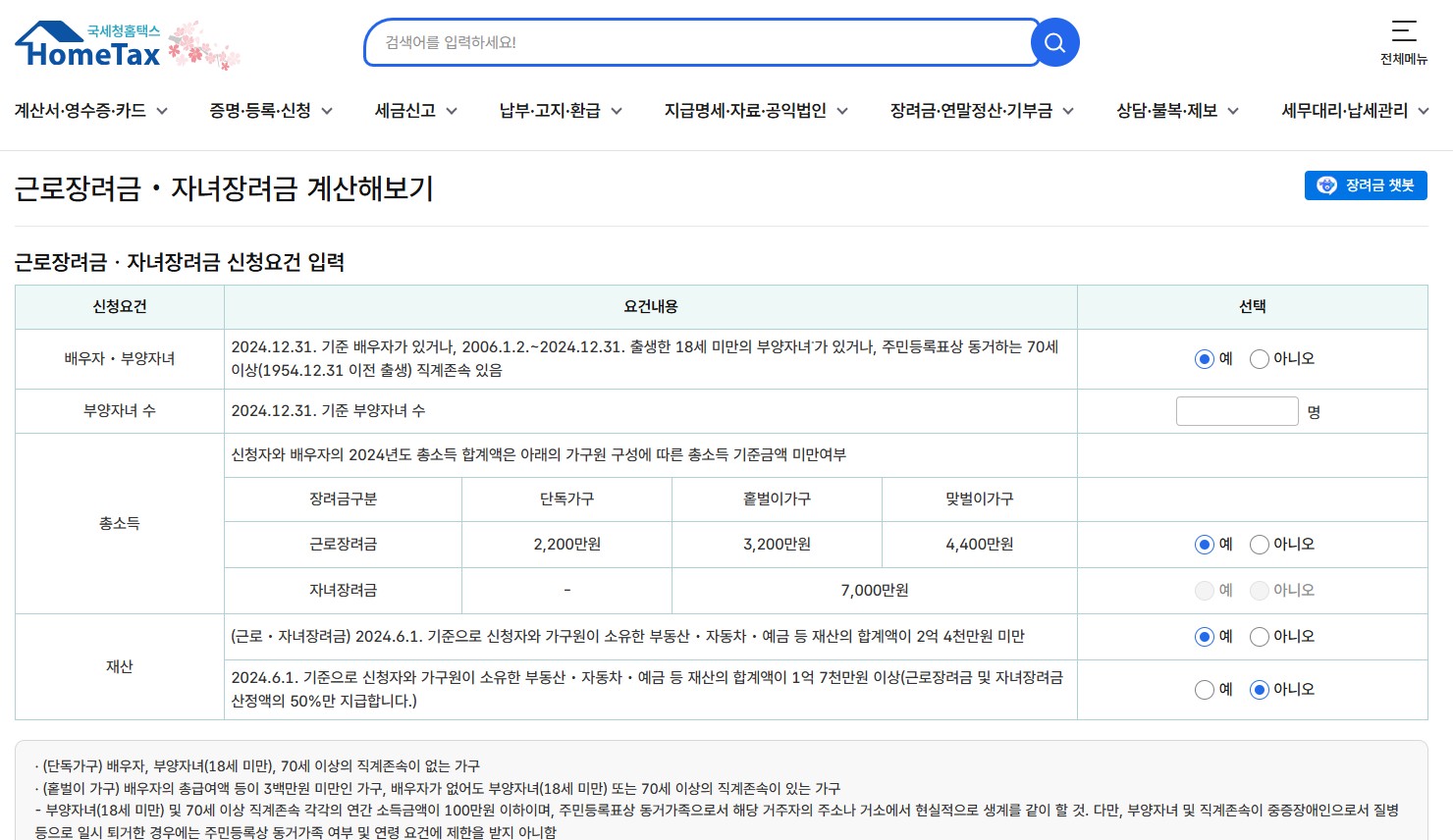Open the 전체메뉴 hamburger icon
Image resolution: width=1453 pixels, height=840 pixels.
coord(1404,30)
